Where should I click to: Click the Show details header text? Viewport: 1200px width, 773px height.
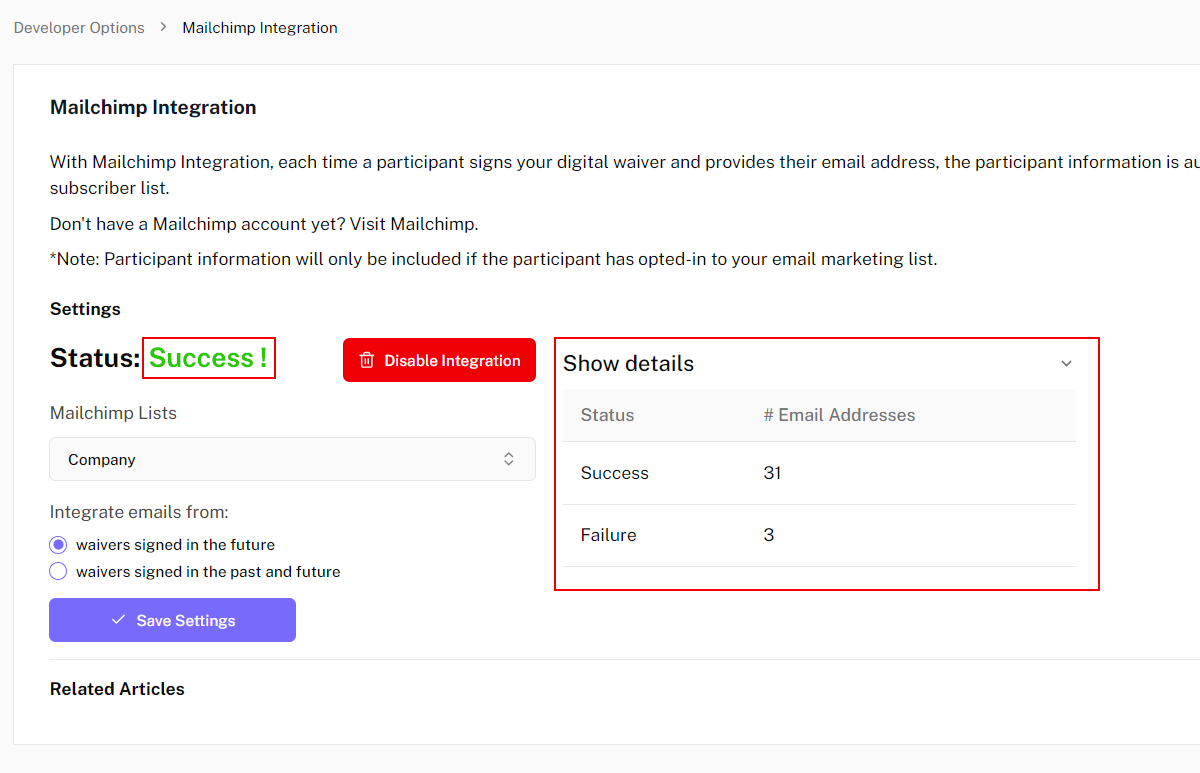click(x=628, y=364)
